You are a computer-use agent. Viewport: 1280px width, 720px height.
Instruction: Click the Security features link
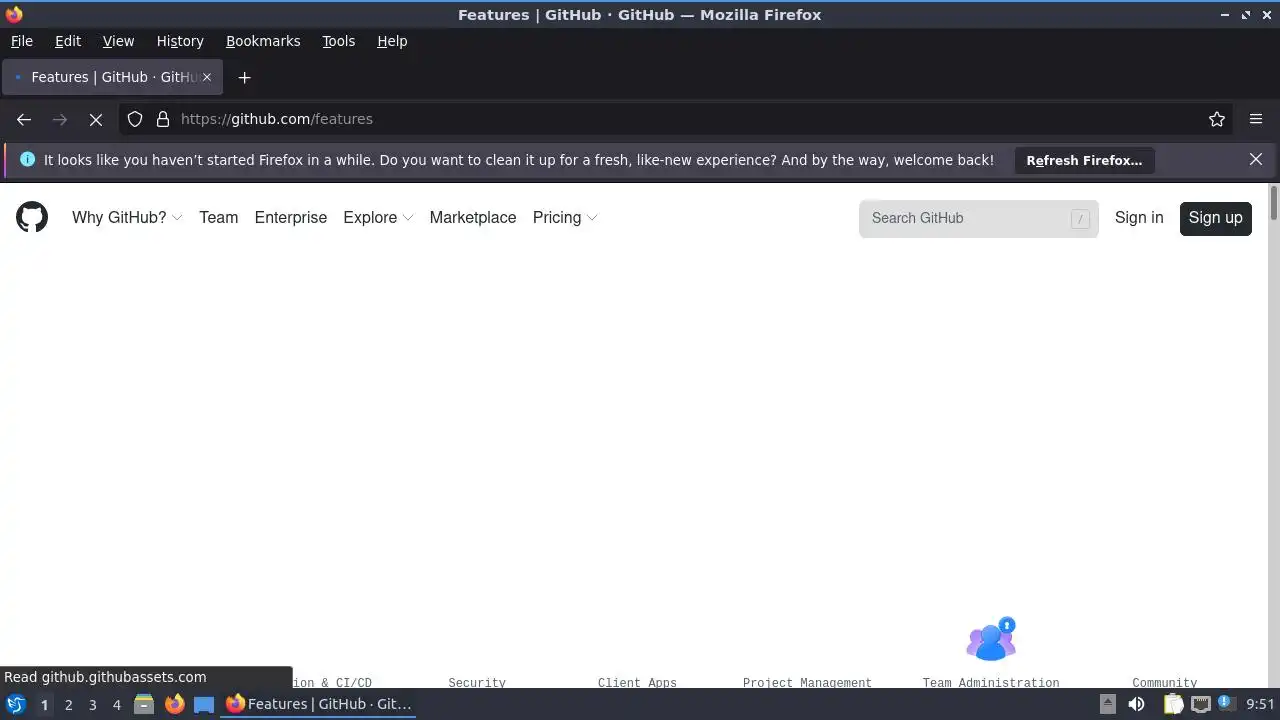tap(477, 682)
